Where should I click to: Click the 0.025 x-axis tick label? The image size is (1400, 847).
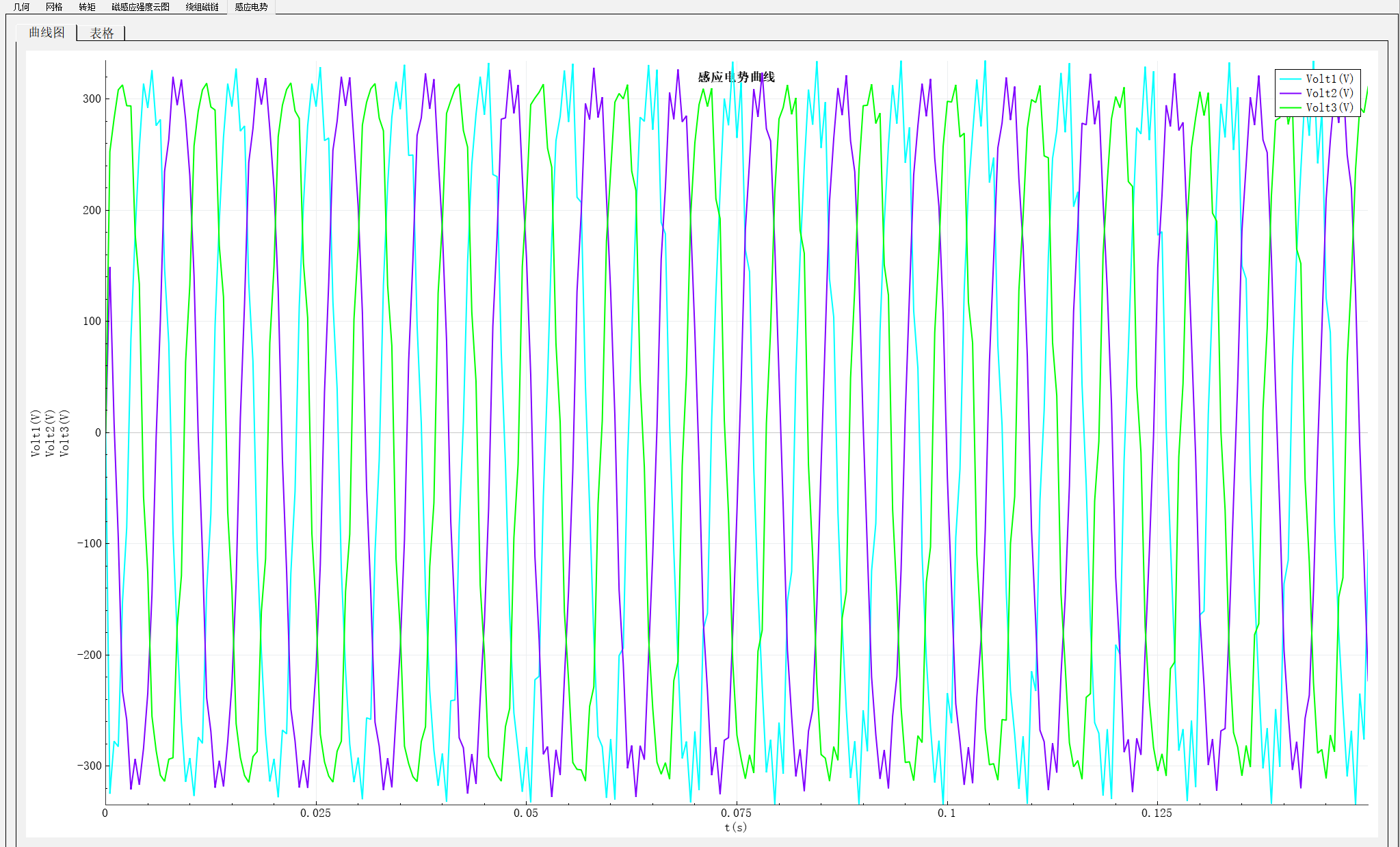pos(315,813)
